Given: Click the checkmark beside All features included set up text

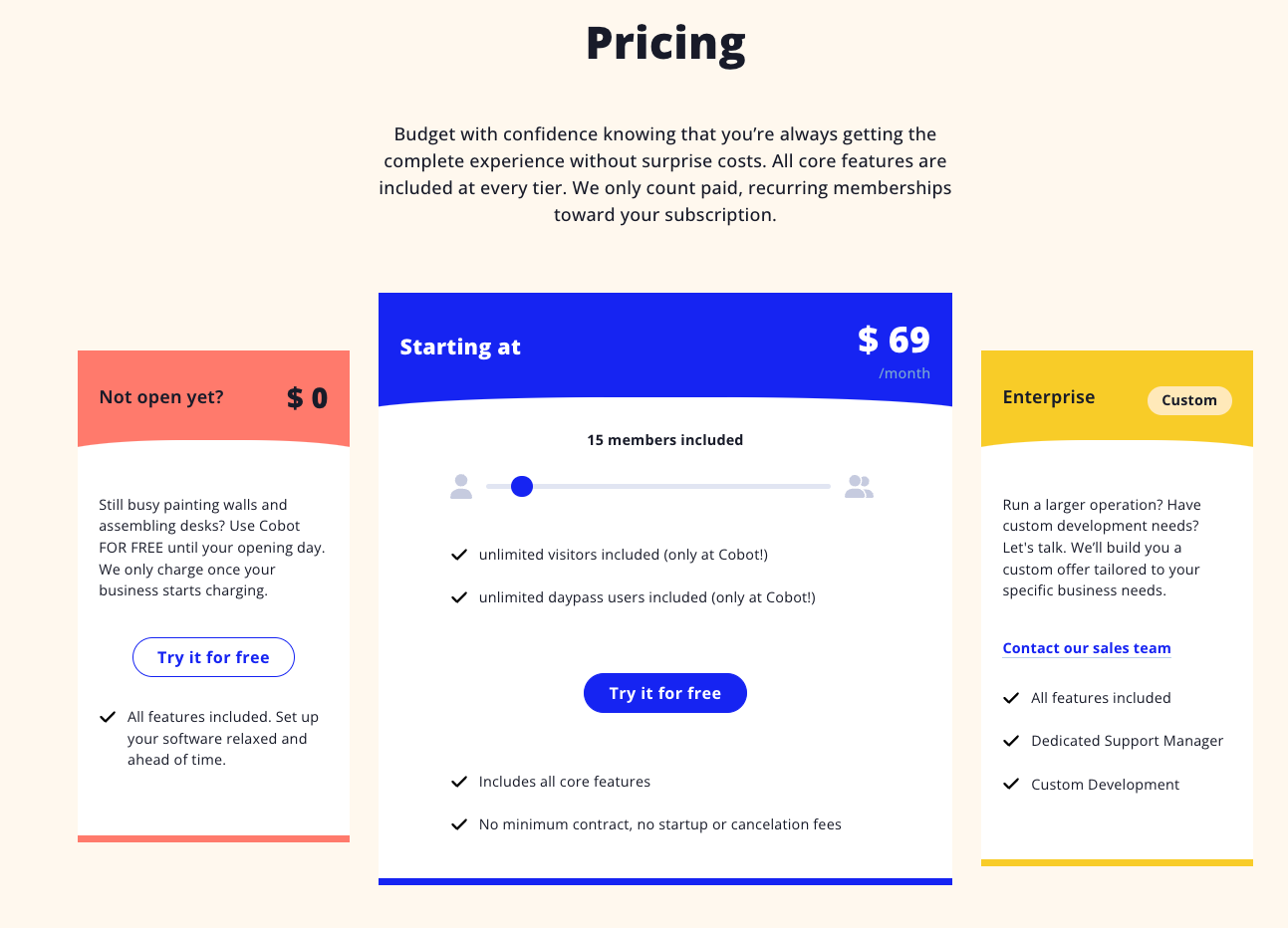Looking at the screenshot, I should (x=107, y=717).
